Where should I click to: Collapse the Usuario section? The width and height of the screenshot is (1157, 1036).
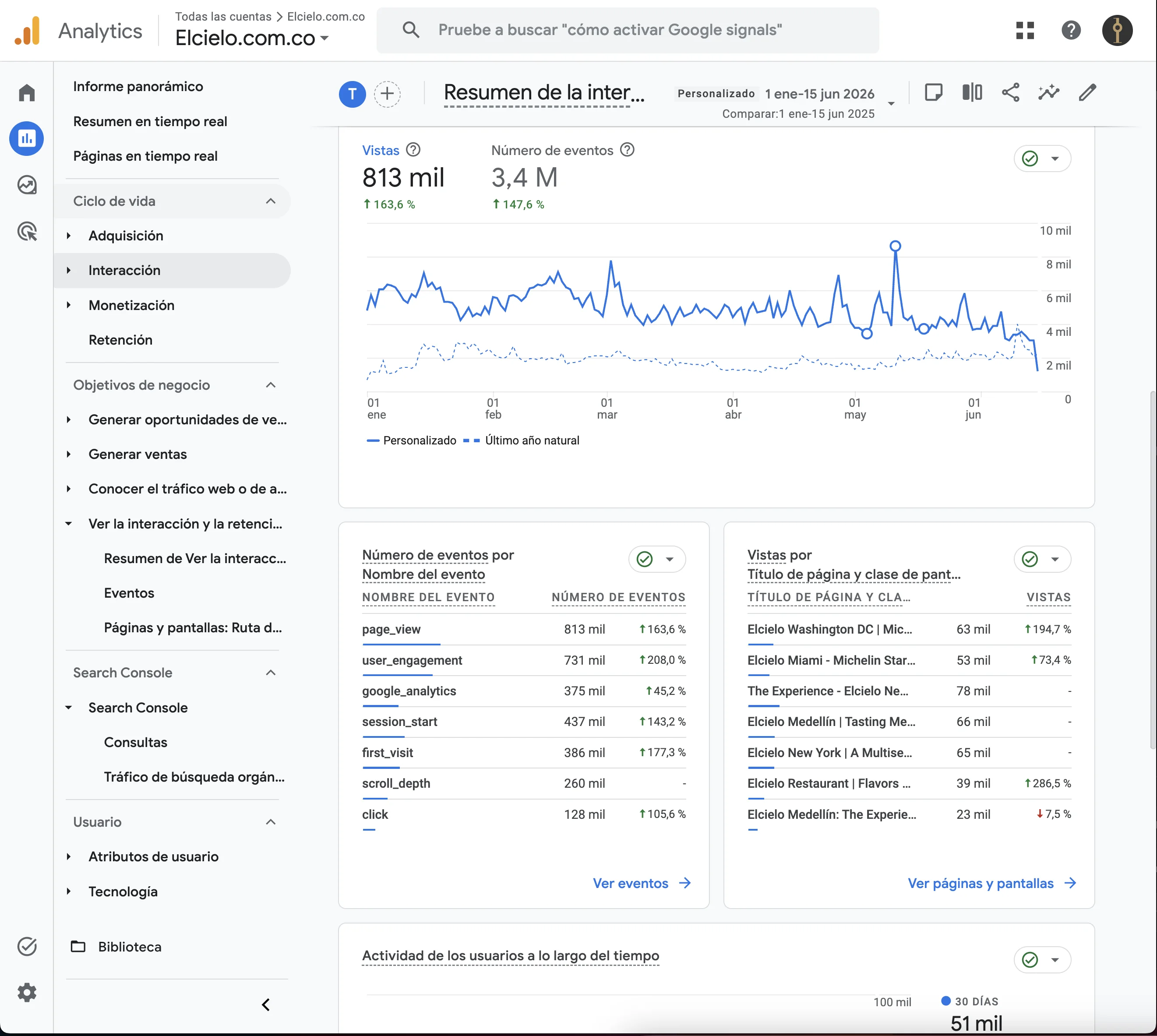pos(271,822)
